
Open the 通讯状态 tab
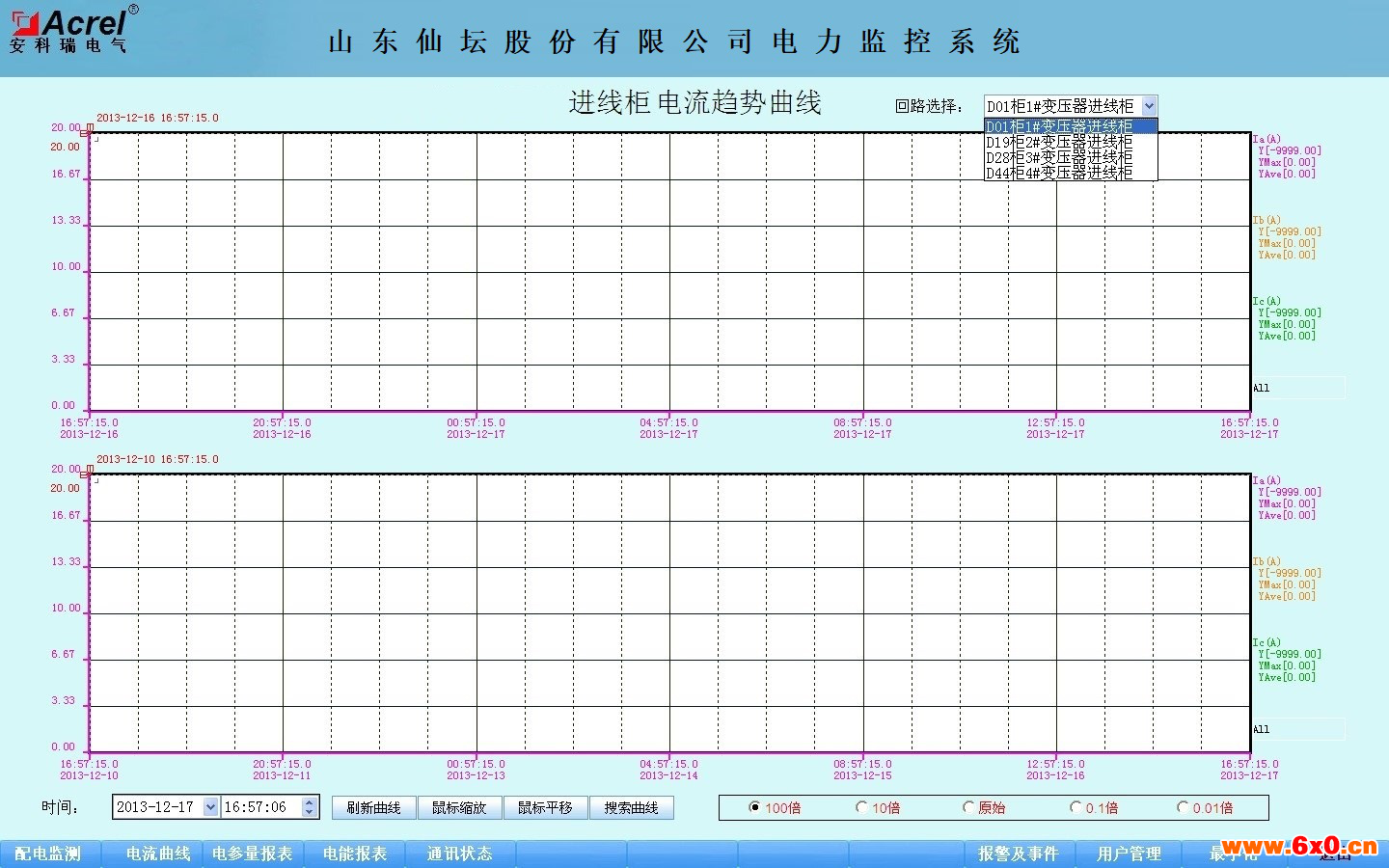tap(459, 854)
